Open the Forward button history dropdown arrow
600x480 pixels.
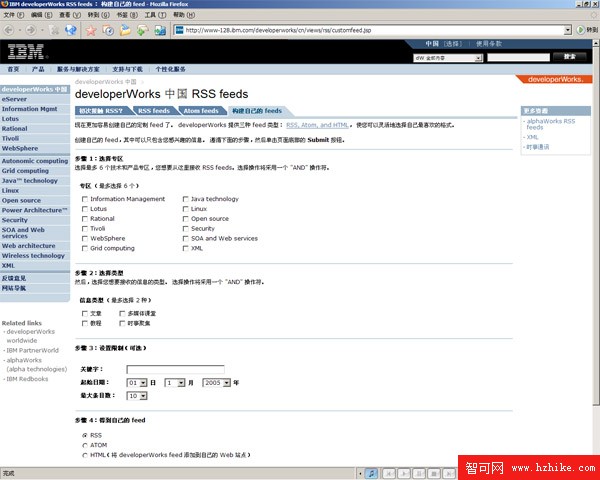(x=42, y=30)
